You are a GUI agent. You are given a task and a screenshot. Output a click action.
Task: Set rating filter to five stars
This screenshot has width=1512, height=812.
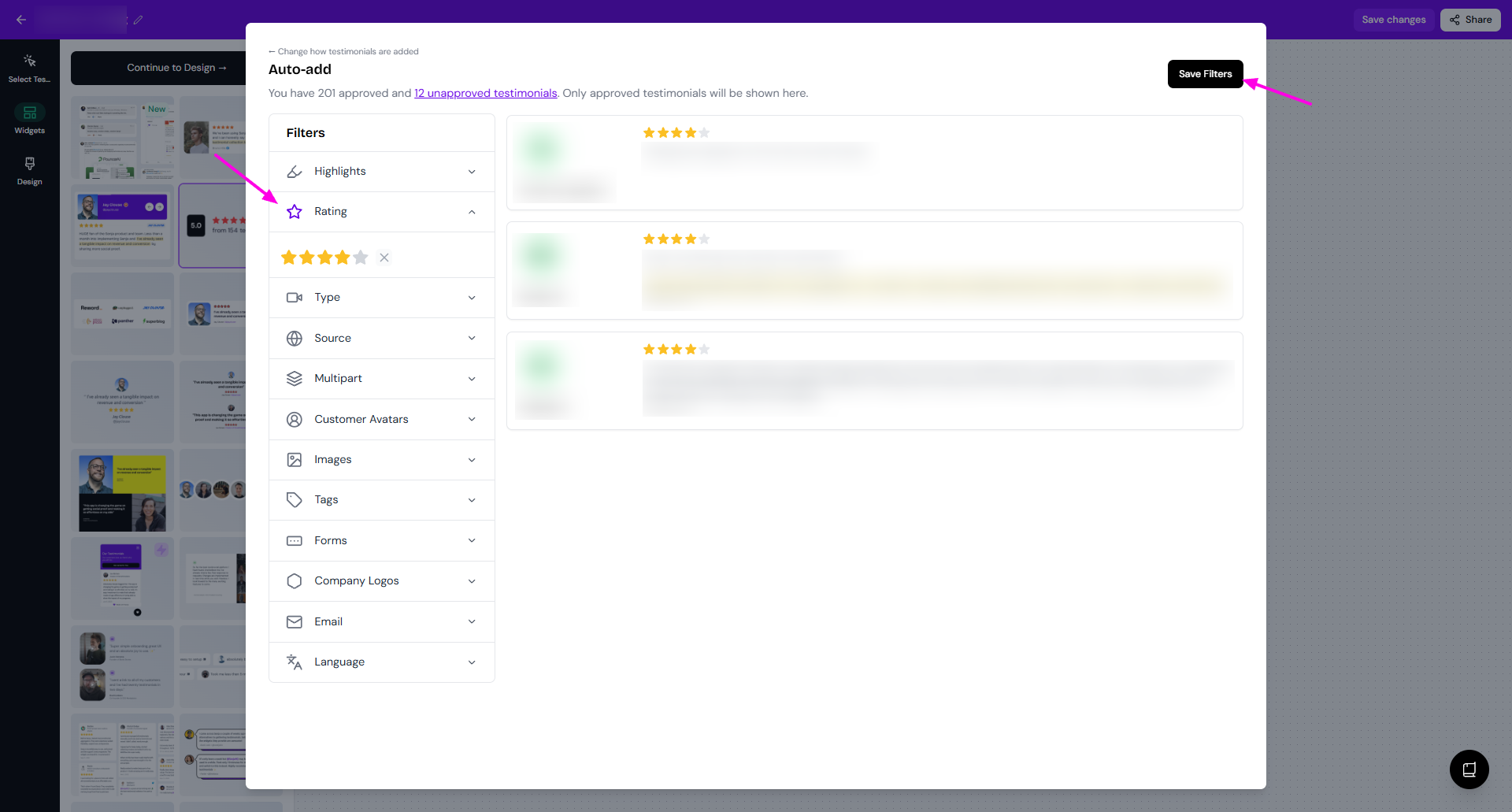(361, 258)
